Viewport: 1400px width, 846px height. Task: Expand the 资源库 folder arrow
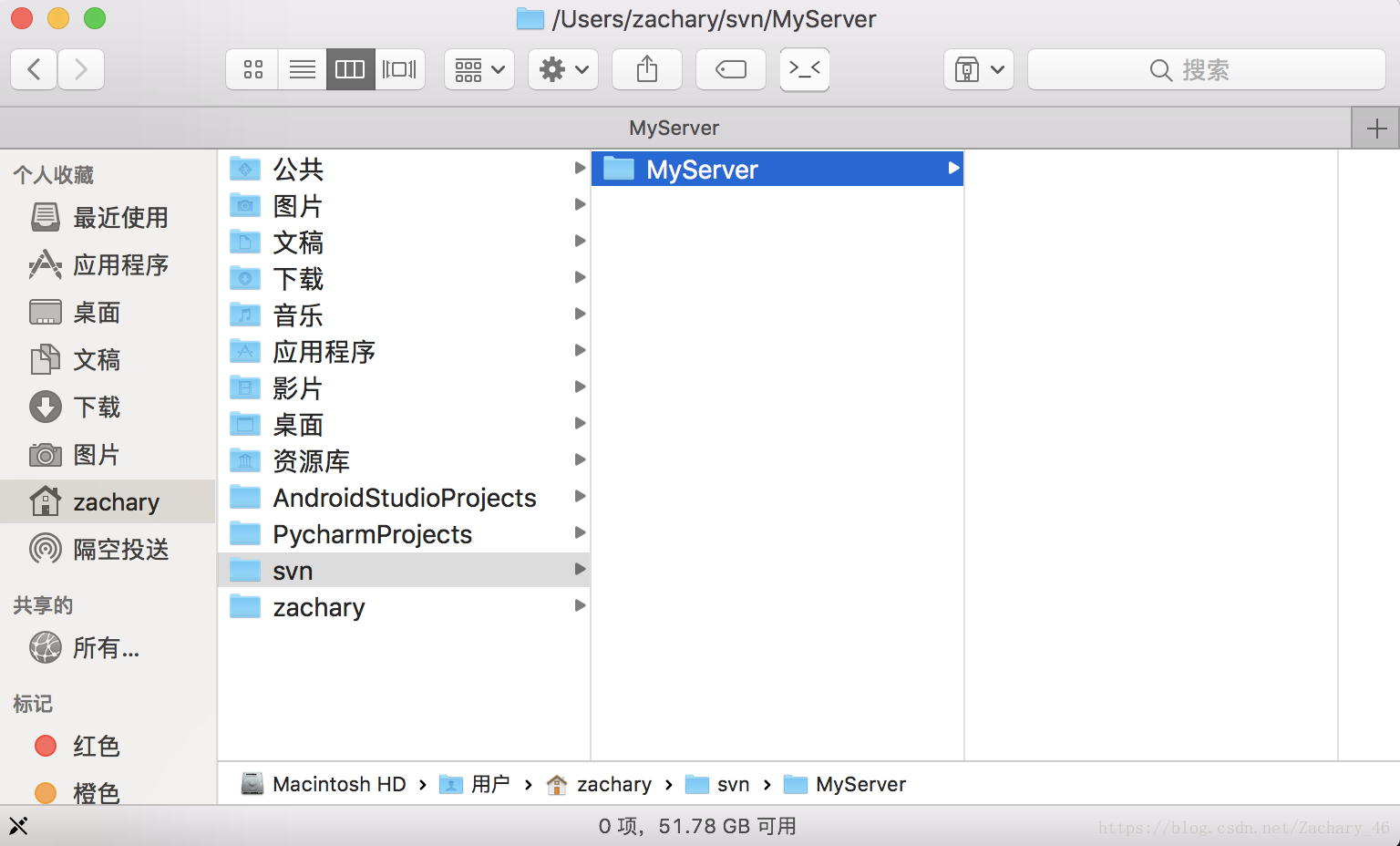pos(580,459)
